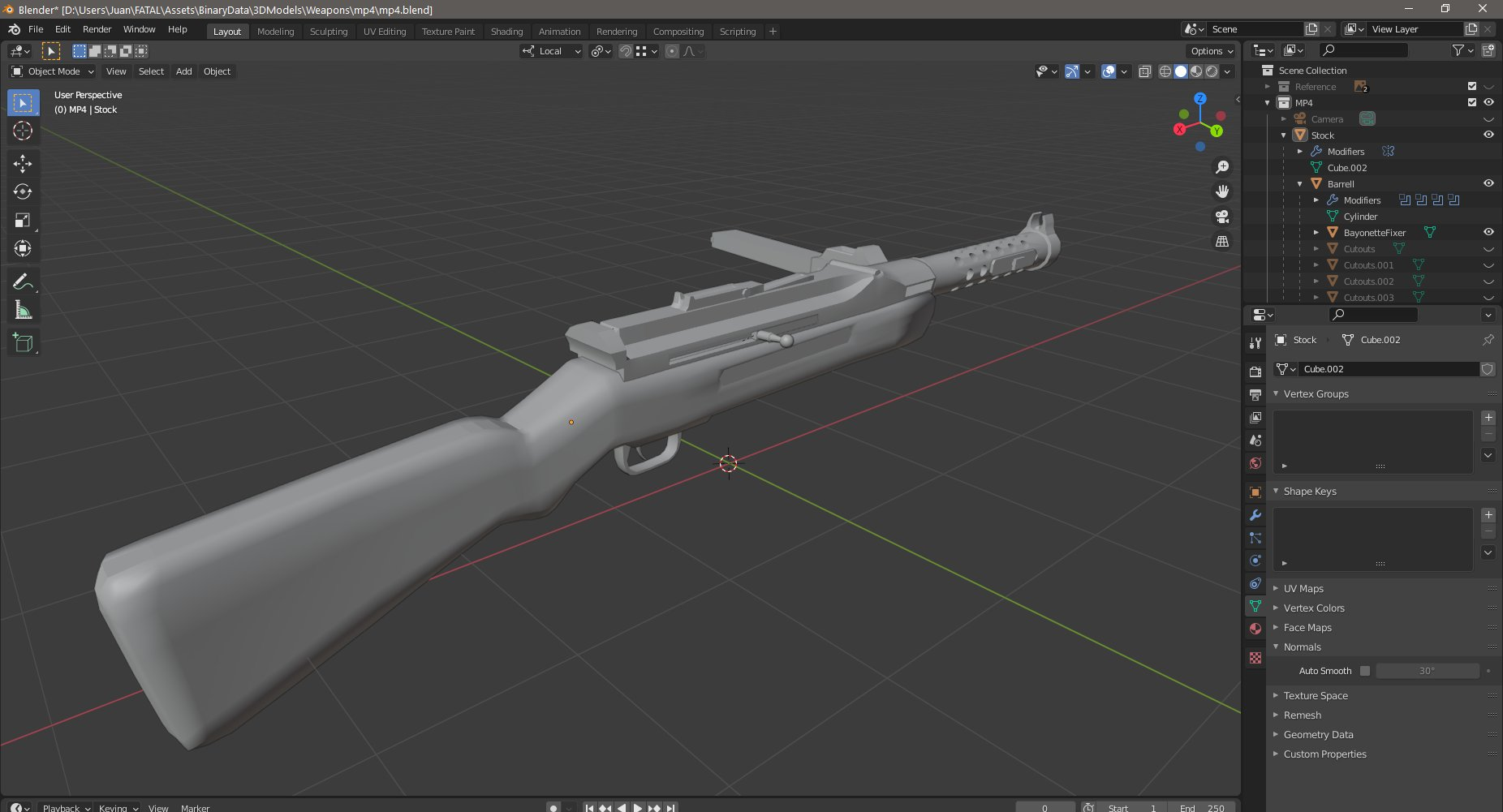Open the Render properties tab
Image resolution: width=1503 pixels, height=812 pixels.
click(x=1255, y=372)
